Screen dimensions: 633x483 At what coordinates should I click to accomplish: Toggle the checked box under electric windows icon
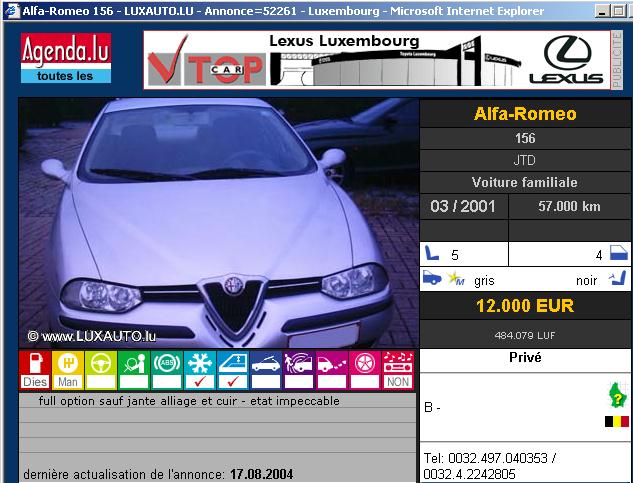tap(233, 382)
